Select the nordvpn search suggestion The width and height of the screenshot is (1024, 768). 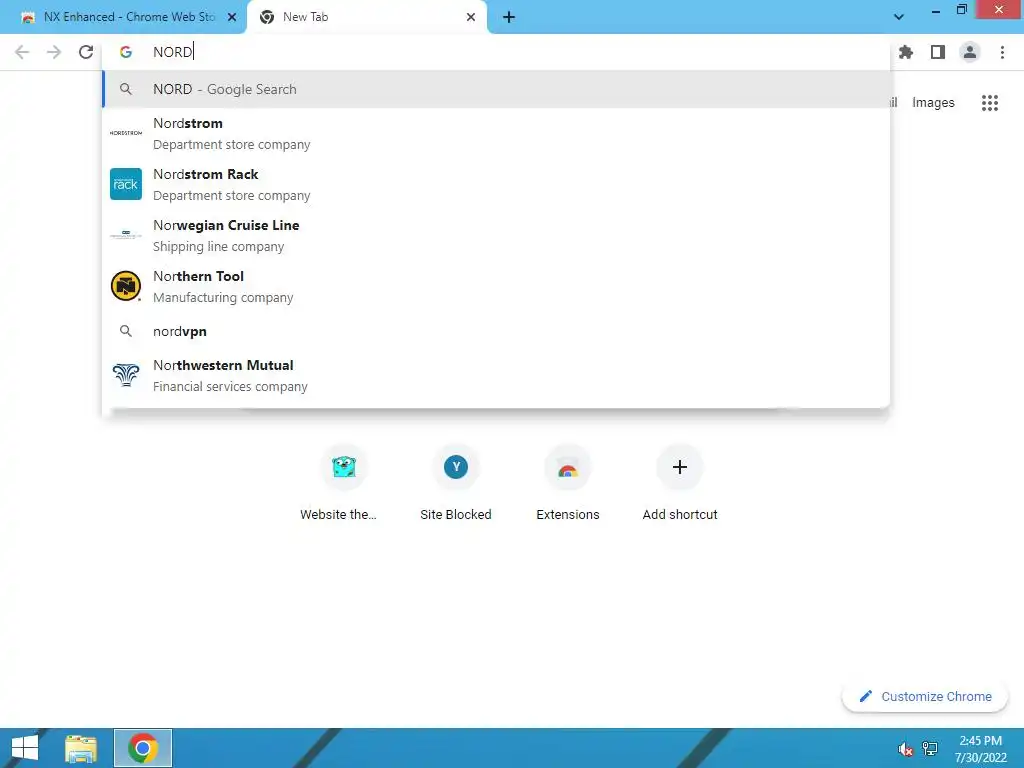click(496, 331)
